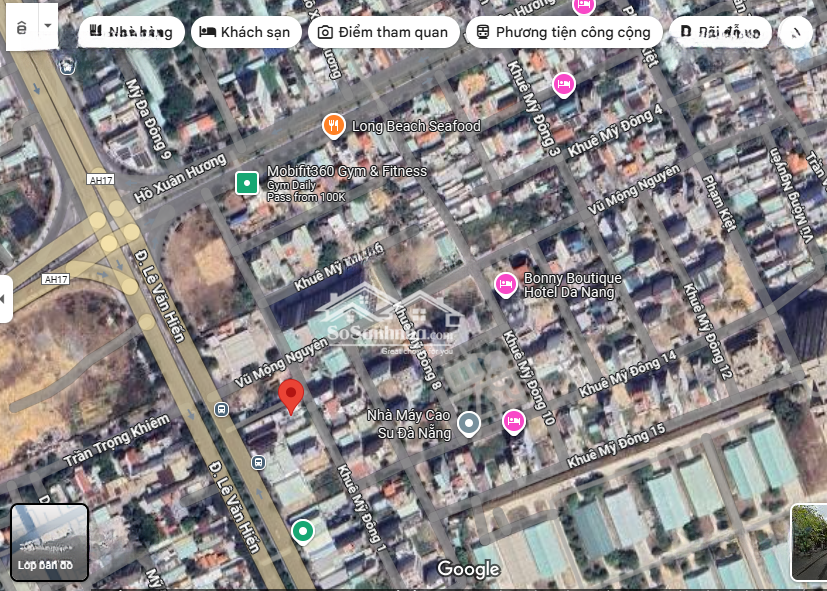Click Bonny Boutique Hotel Da Nang pin
The image size is (827, 591).
coord(506,285)
